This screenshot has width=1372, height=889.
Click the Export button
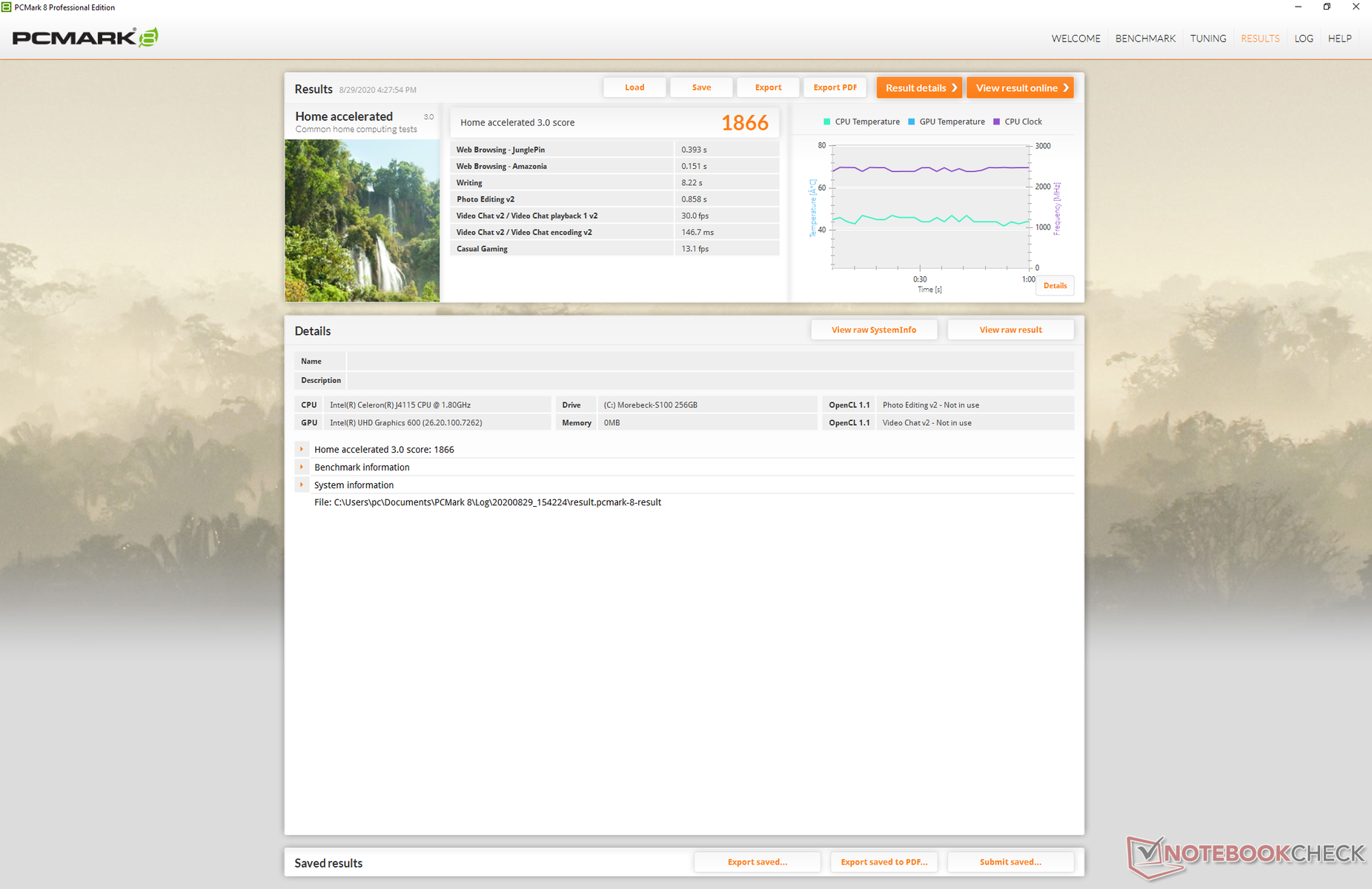(x=768, y=87)
